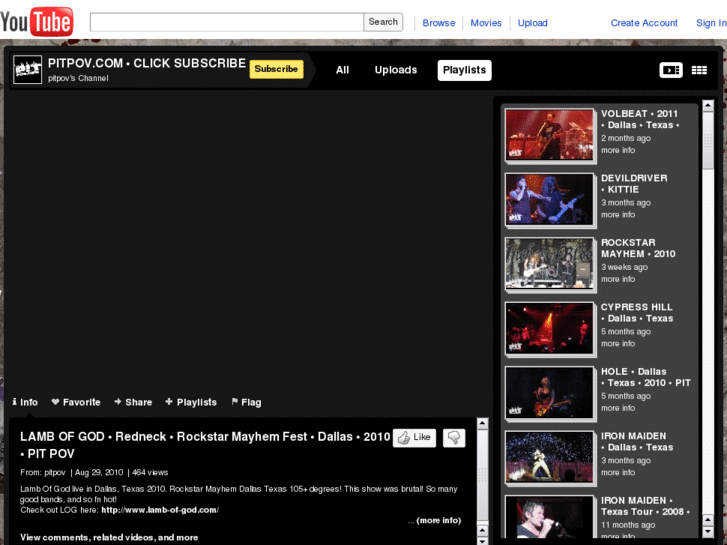Click "464 views" text
Viewport: 727px width, 545px height.
[150, 472]
